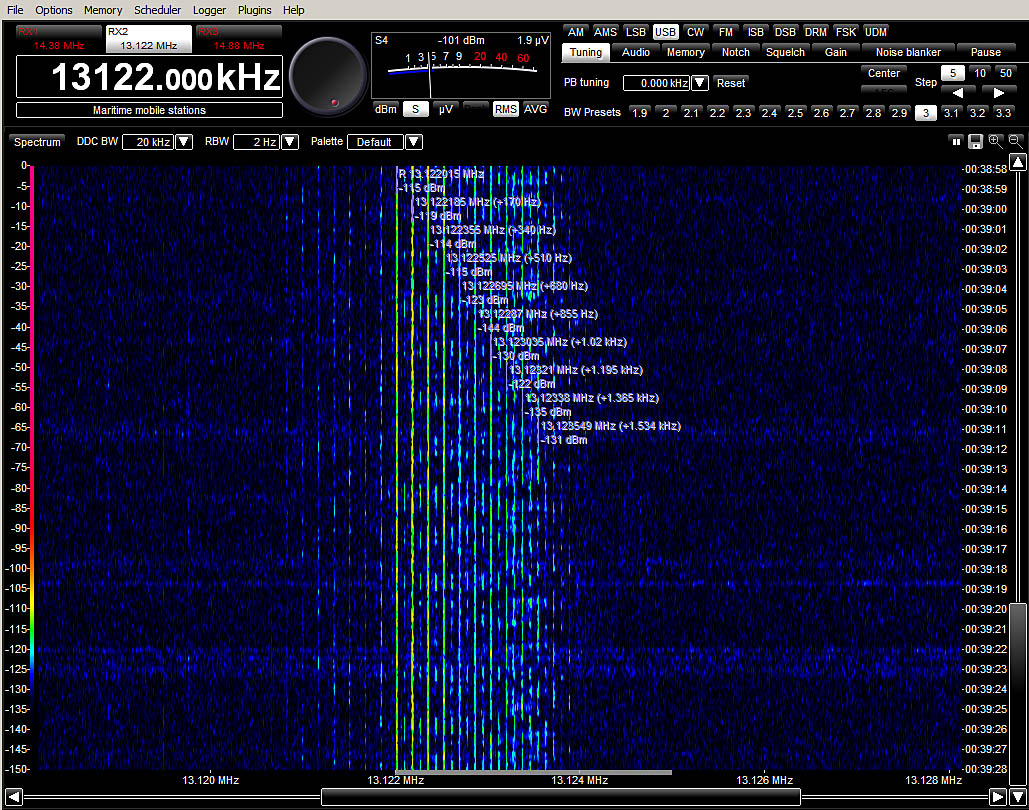1029x810 pixels.
Task: Select AM demodulation mode
Action: [576, 32]
